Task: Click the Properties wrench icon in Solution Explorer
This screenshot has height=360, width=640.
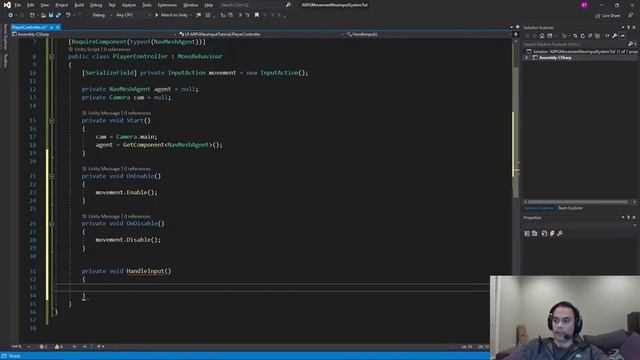Action: 614,36
